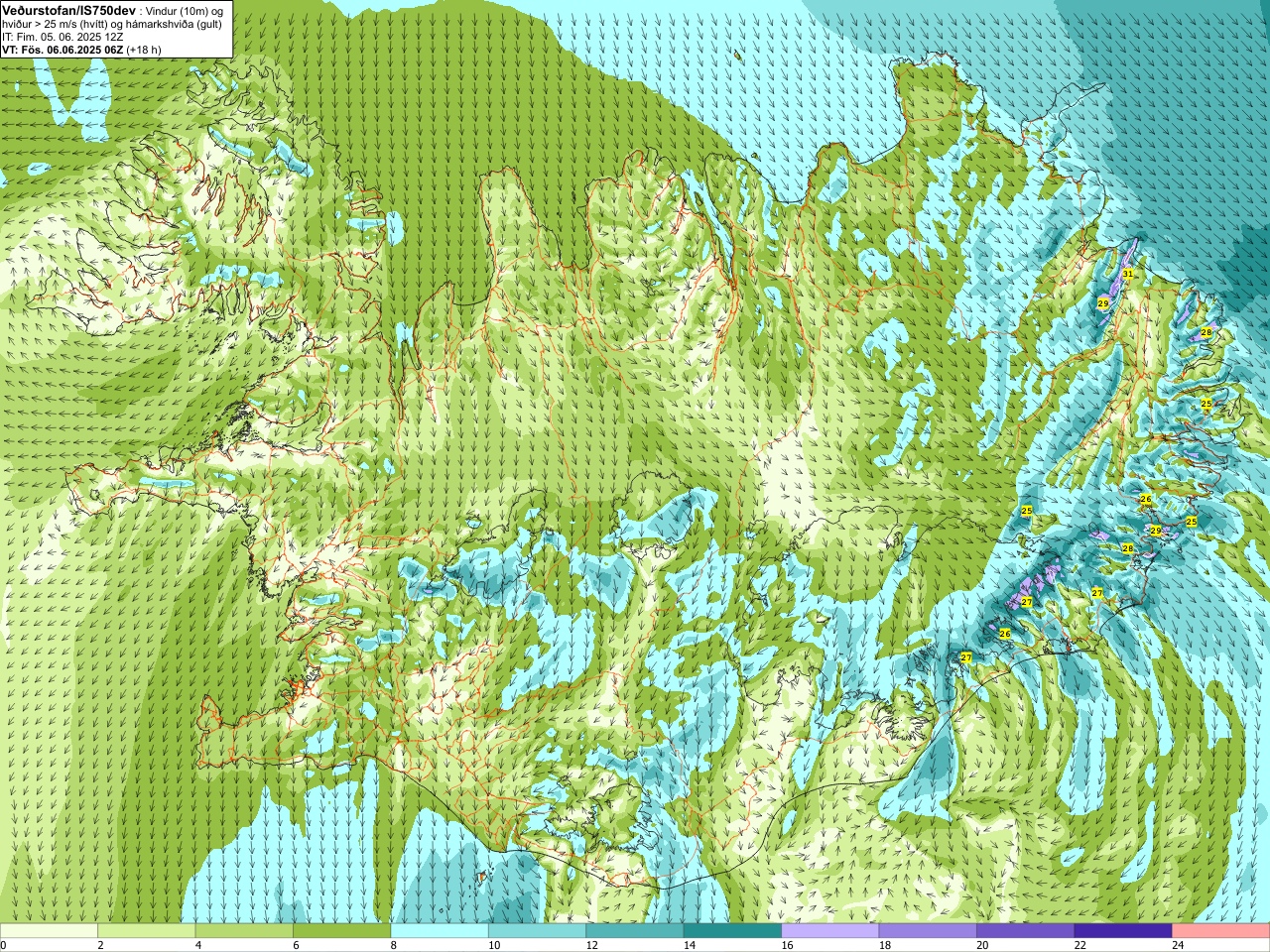Click the scale tick label 20
Screen dimensions: 1270x952
point(982,945)
